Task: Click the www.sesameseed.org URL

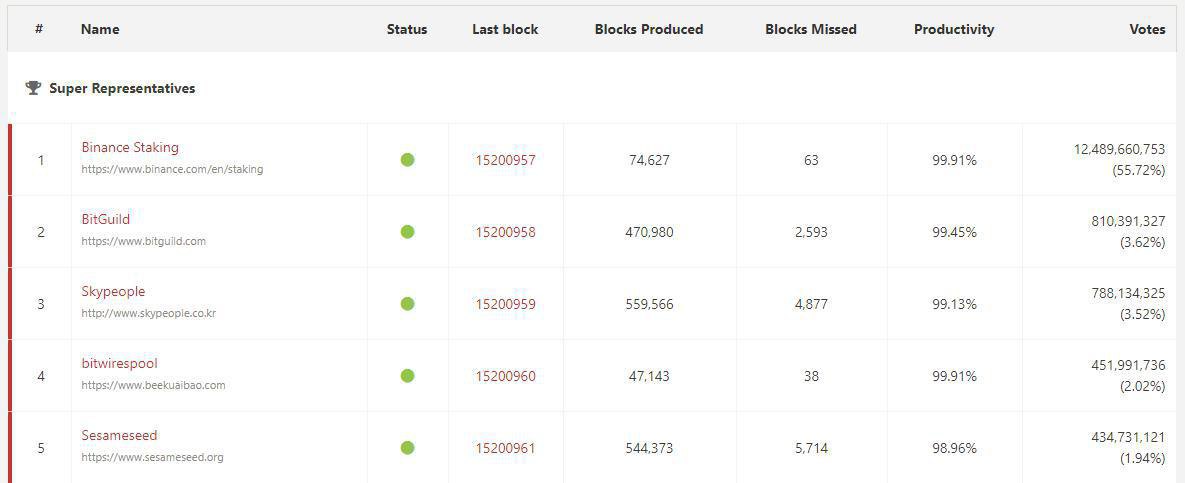Action: click(x=153, y=457)
